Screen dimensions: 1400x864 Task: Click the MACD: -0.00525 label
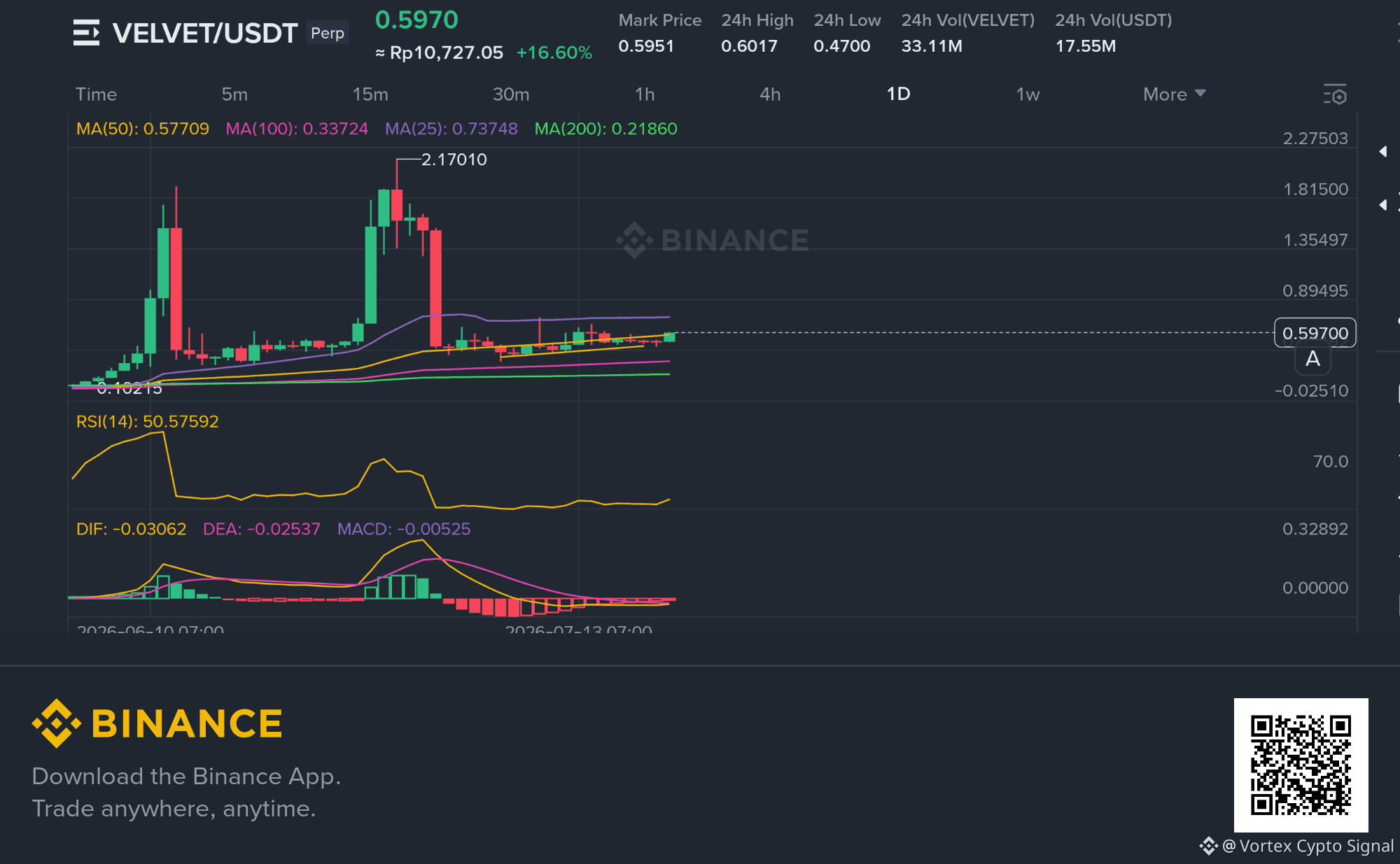pyautogui.click(x=404, y=529)
